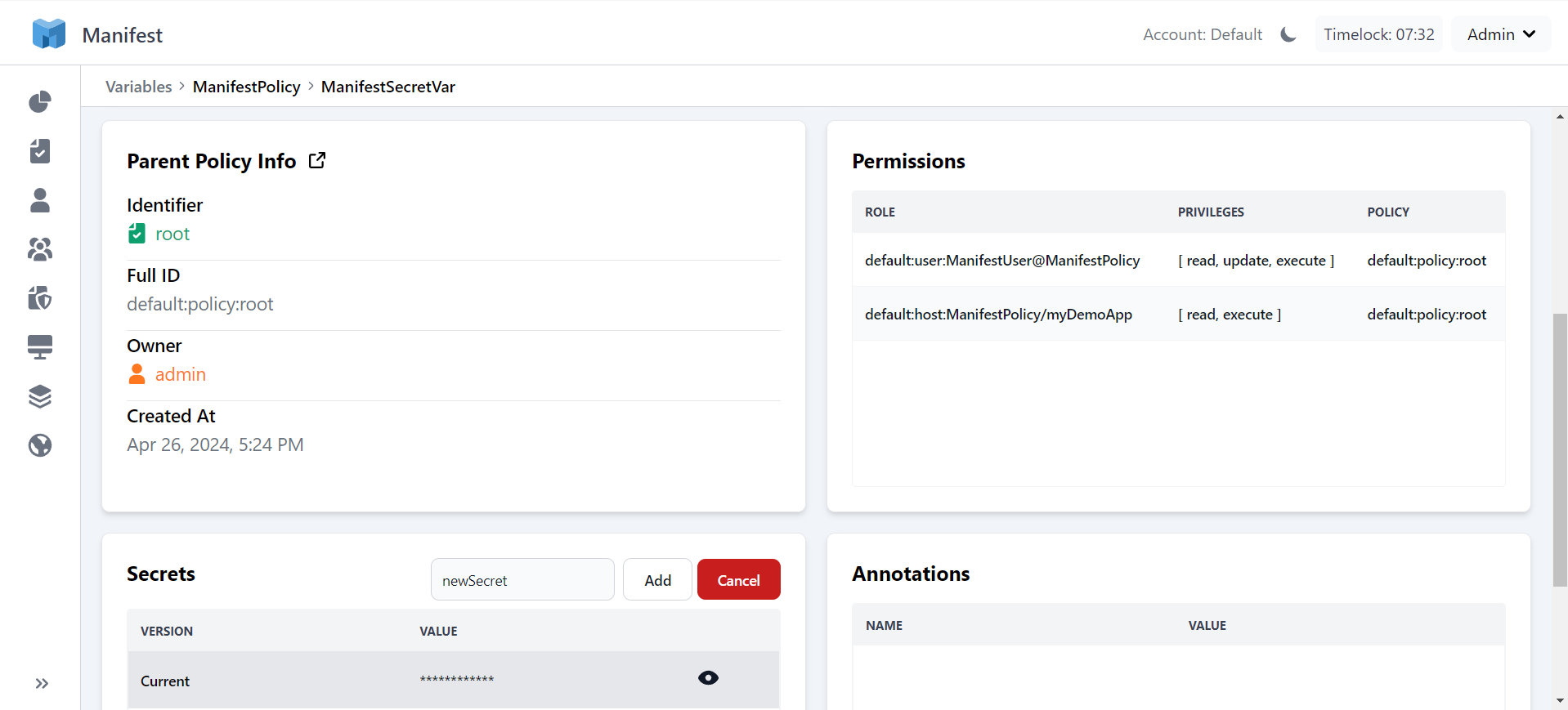Image resolution: width=1568 pixels, height=710 pixels.
Task: Click the newSecret input field
Action: click(522, 579)
